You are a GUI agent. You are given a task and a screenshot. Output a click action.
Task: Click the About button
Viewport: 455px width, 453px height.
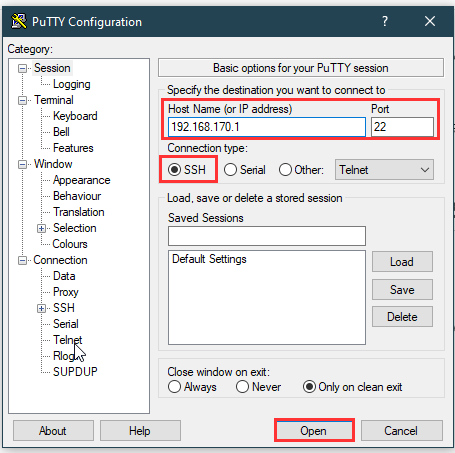(53, 431)
